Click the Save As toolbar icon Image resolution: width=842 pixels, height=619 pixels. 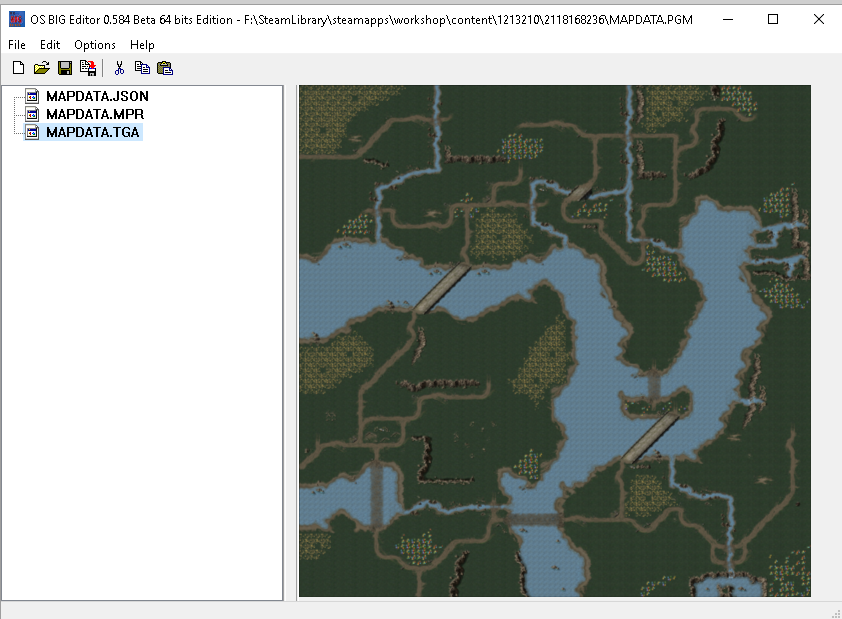click(x=88, y=68)
